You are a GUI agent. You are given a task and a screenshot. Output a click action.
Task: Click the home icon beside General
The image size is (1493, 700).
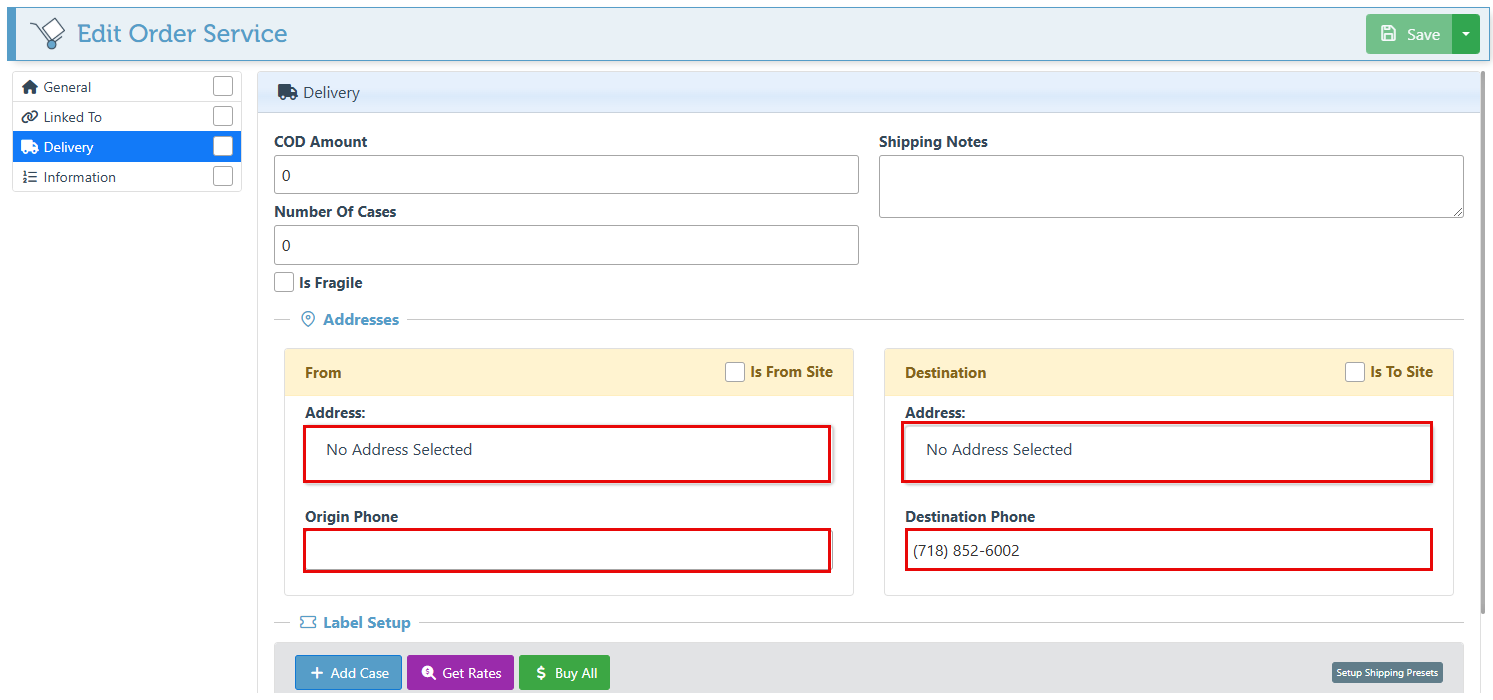tap(30, 87)
